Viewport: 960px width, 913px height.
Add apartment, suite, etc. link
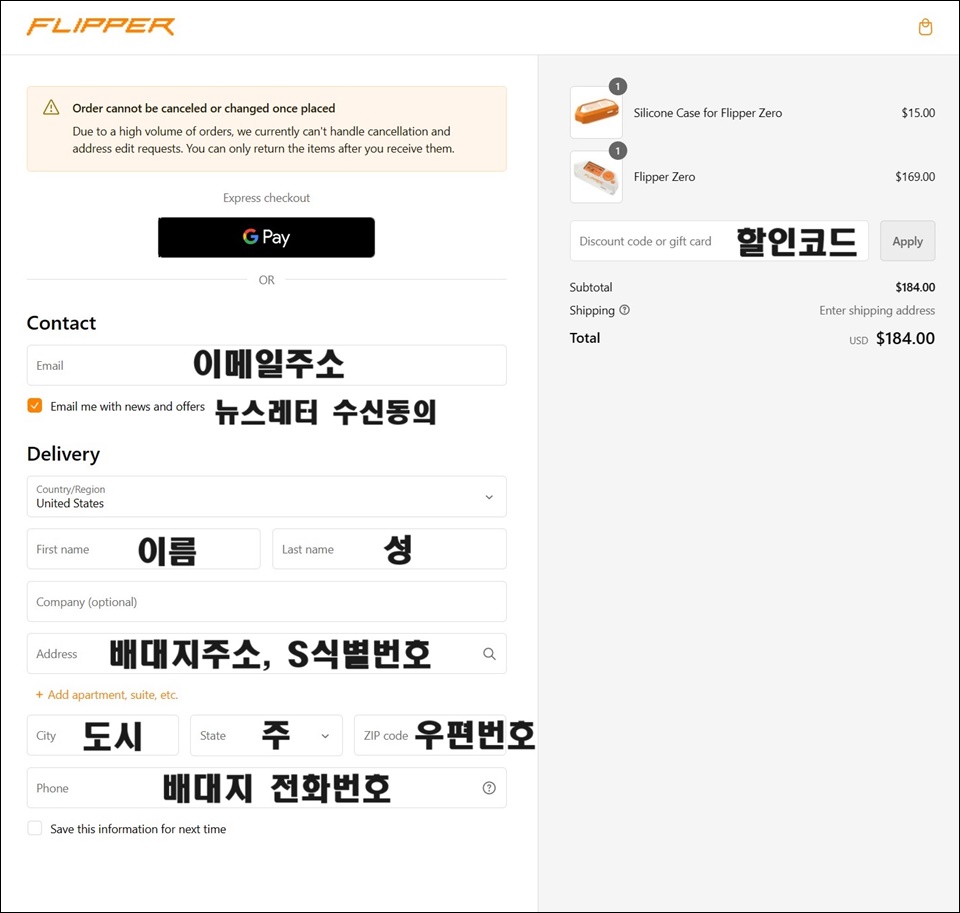113,694
